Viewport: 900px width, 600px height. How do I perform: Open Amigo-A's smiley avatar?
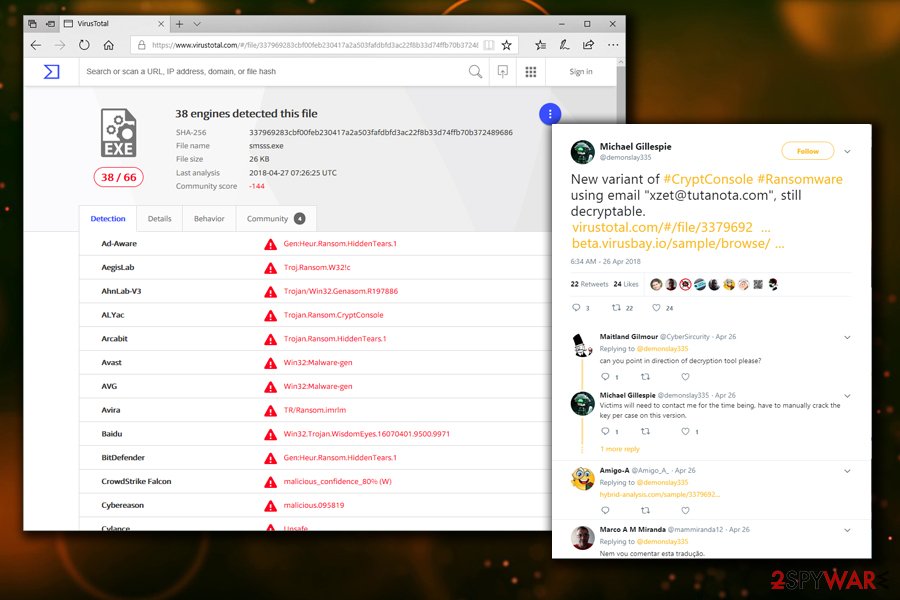(582, 478)
